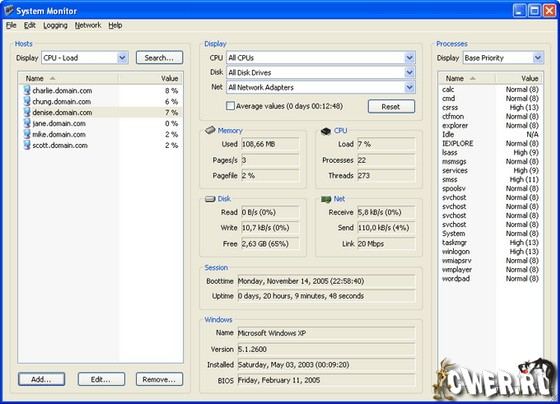The image size is (560, 404).
Task: Click the Reset button
Action: (x=391, y=106)
